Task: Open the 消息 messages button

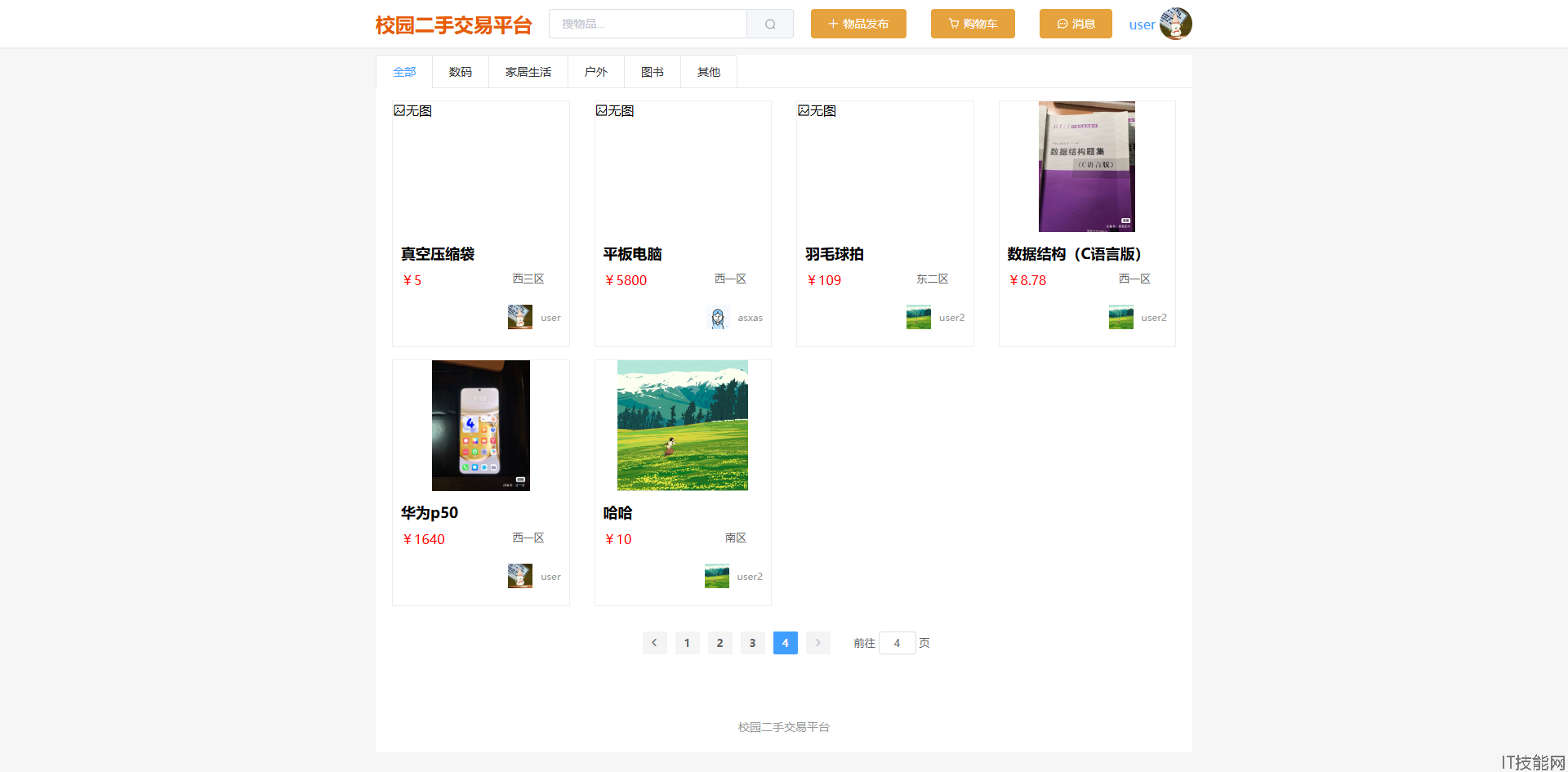Action: tap(1076, 24)
